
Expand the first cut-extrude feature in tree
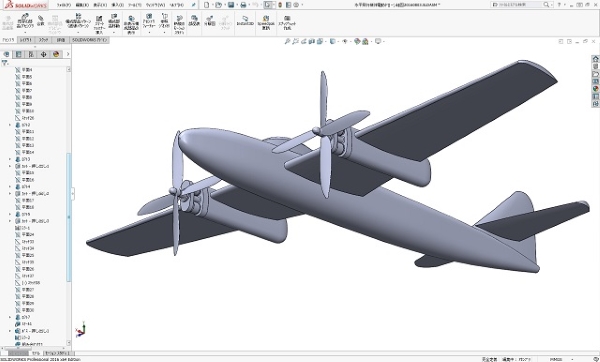click(x=10, y=166)
